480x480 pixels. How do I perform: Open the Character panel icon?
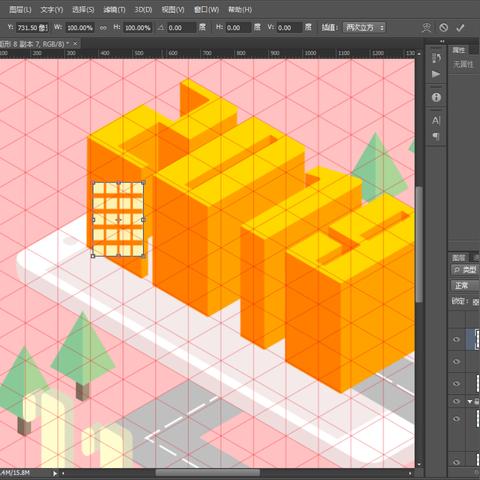(436, 120)
